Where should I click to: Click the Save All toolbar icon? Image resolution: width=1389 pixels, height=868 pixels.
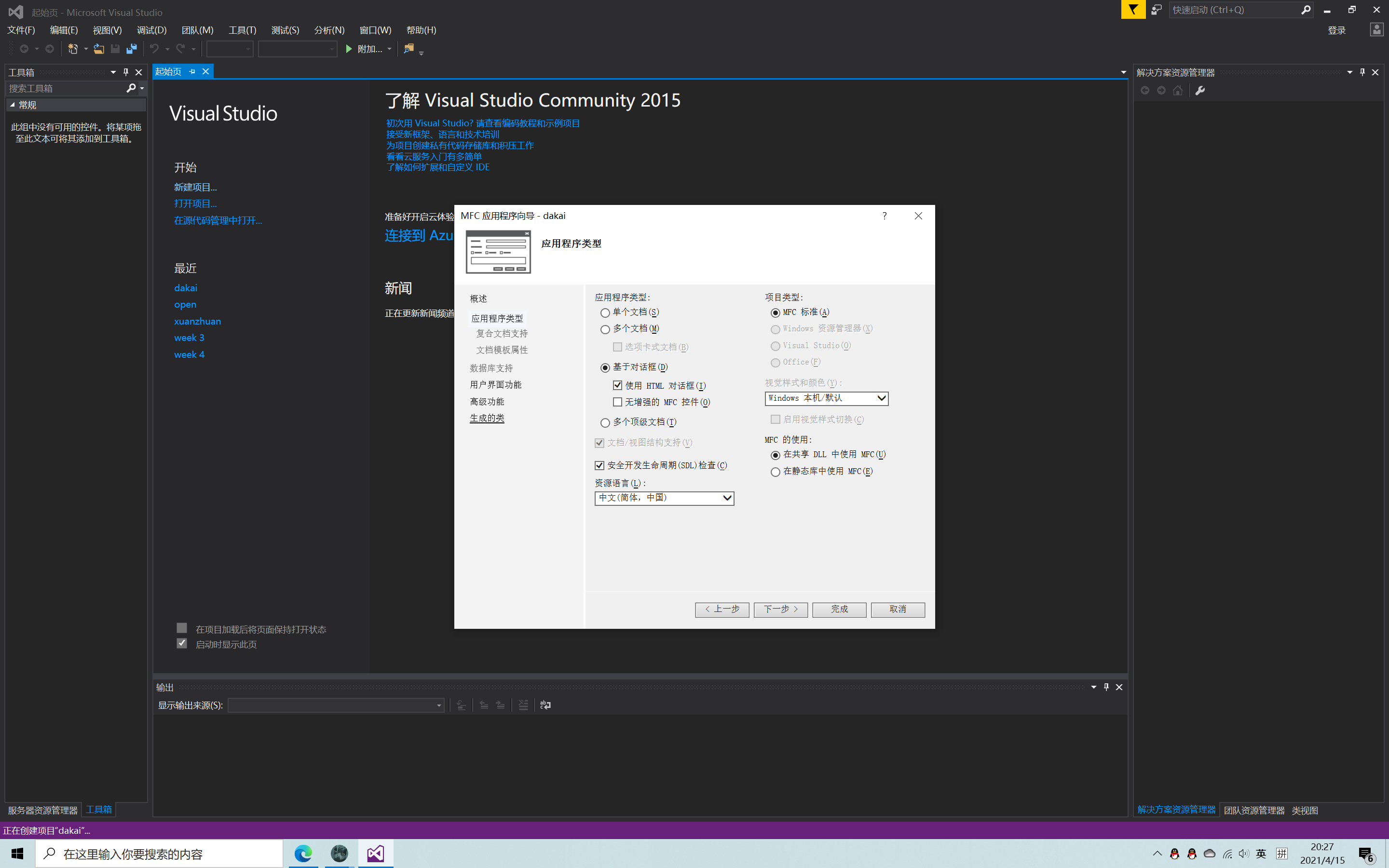[x=132, y=49]
